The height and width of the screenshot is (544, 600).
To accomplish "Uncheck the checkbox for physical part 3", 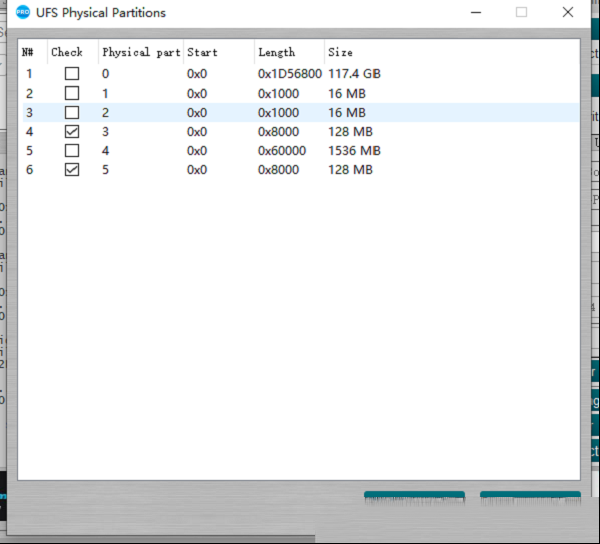I will pyautogui.click(x=72, y=132).
